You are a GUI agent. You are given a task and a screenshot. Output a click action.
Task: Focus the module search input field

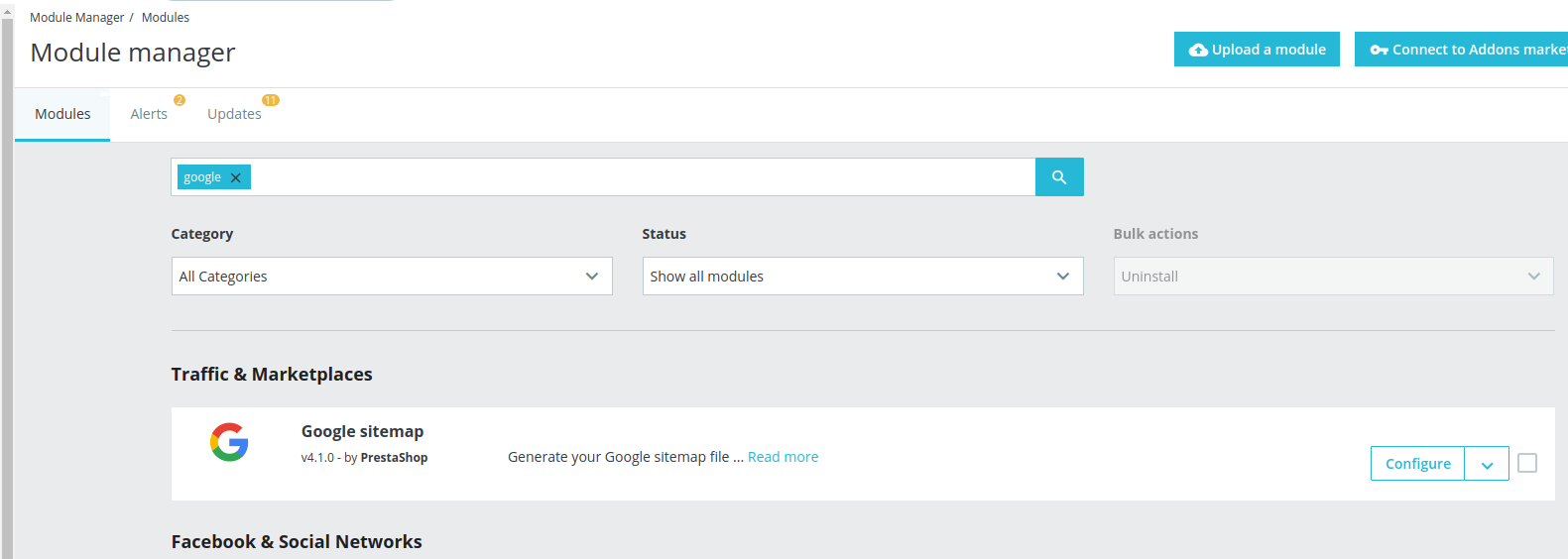coord(640,177)
